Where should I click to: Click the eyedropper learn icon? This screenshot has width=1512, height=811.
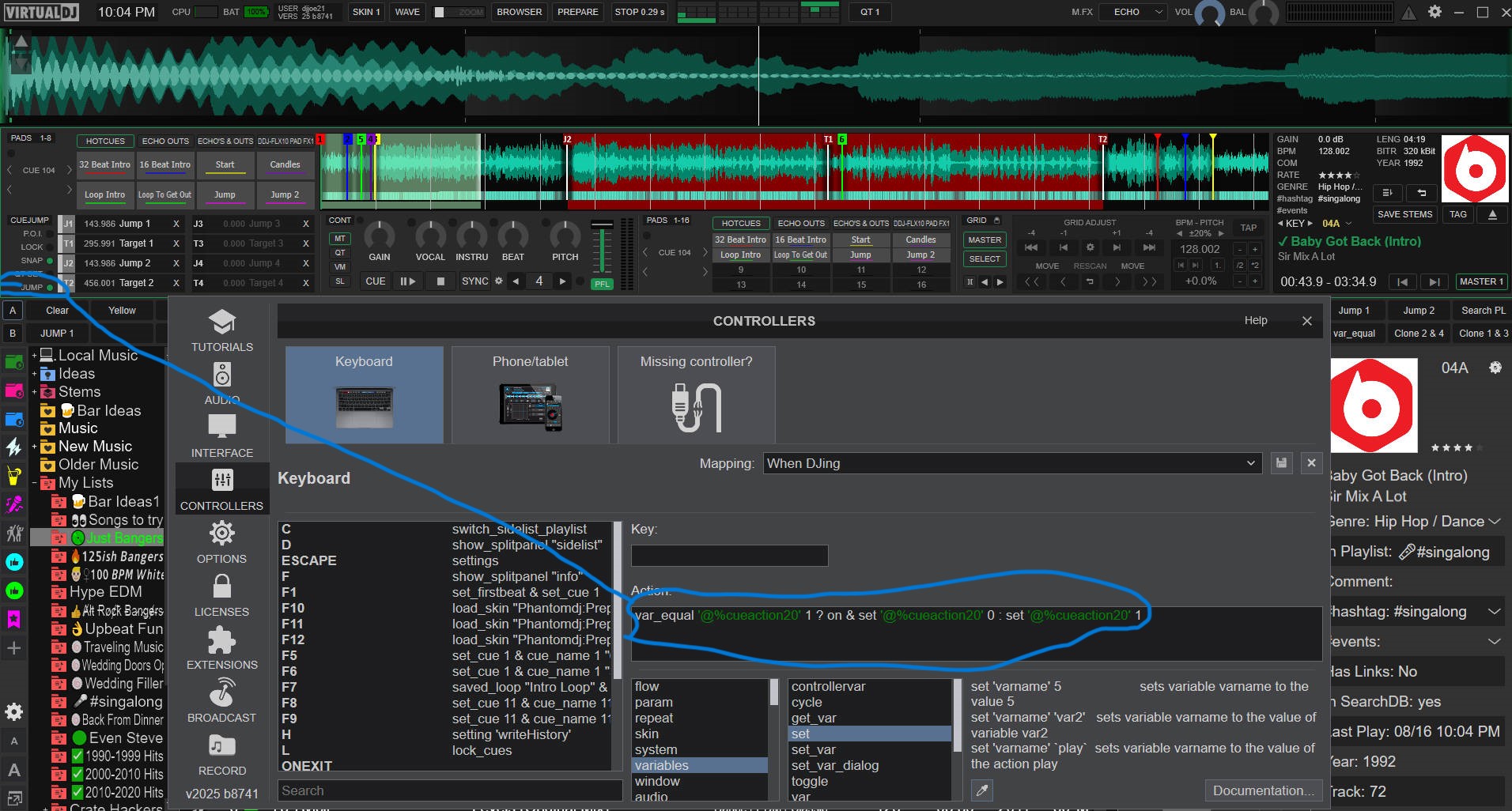click(x=982, y=790)
